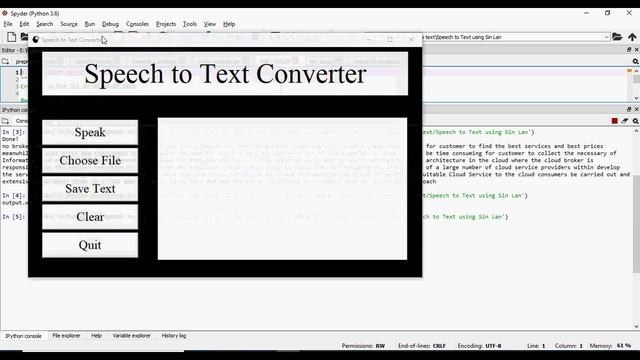The image size is (640, 360).
Task: Undock the Editor pane
Action: (629, 49)
